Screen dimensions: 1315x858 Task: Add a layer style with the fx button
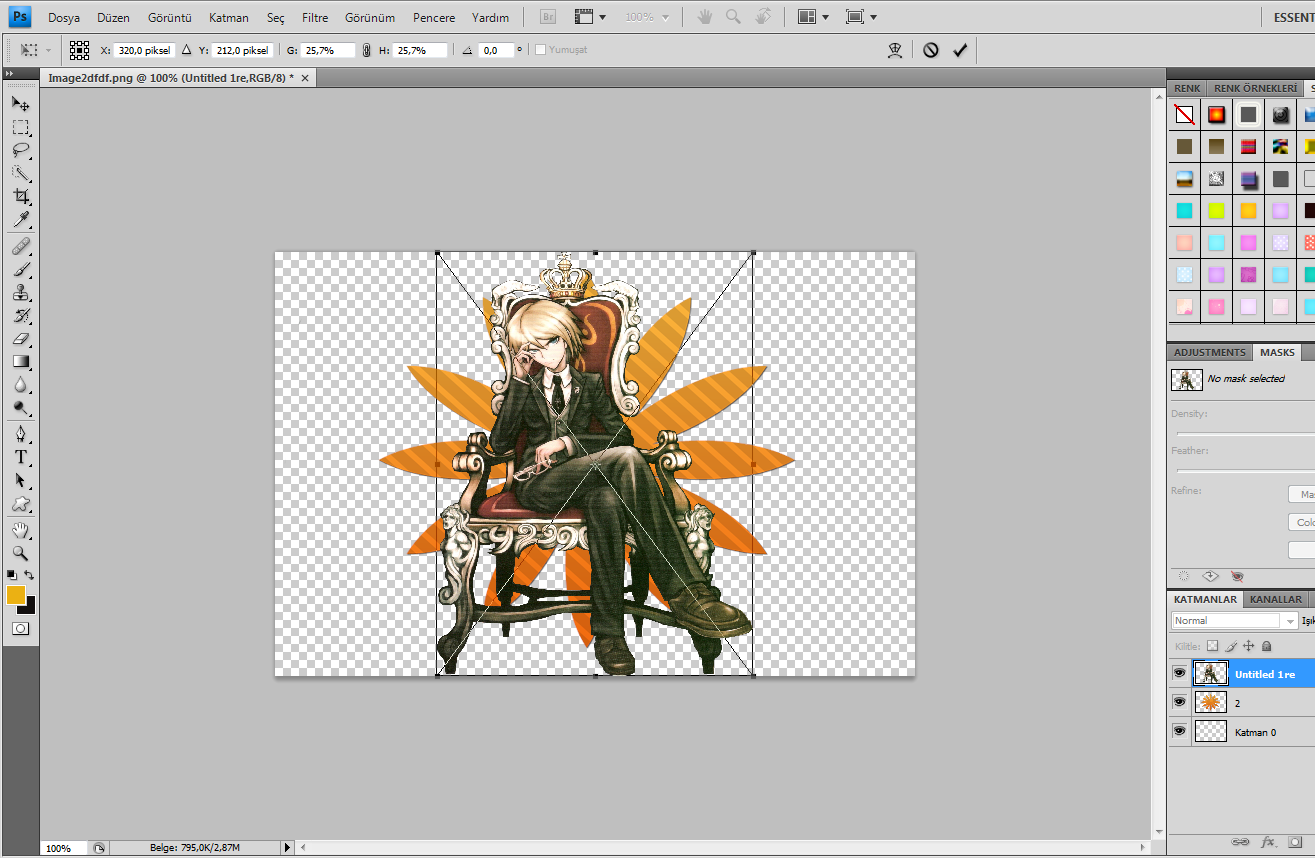click(x=1269, y=842)
